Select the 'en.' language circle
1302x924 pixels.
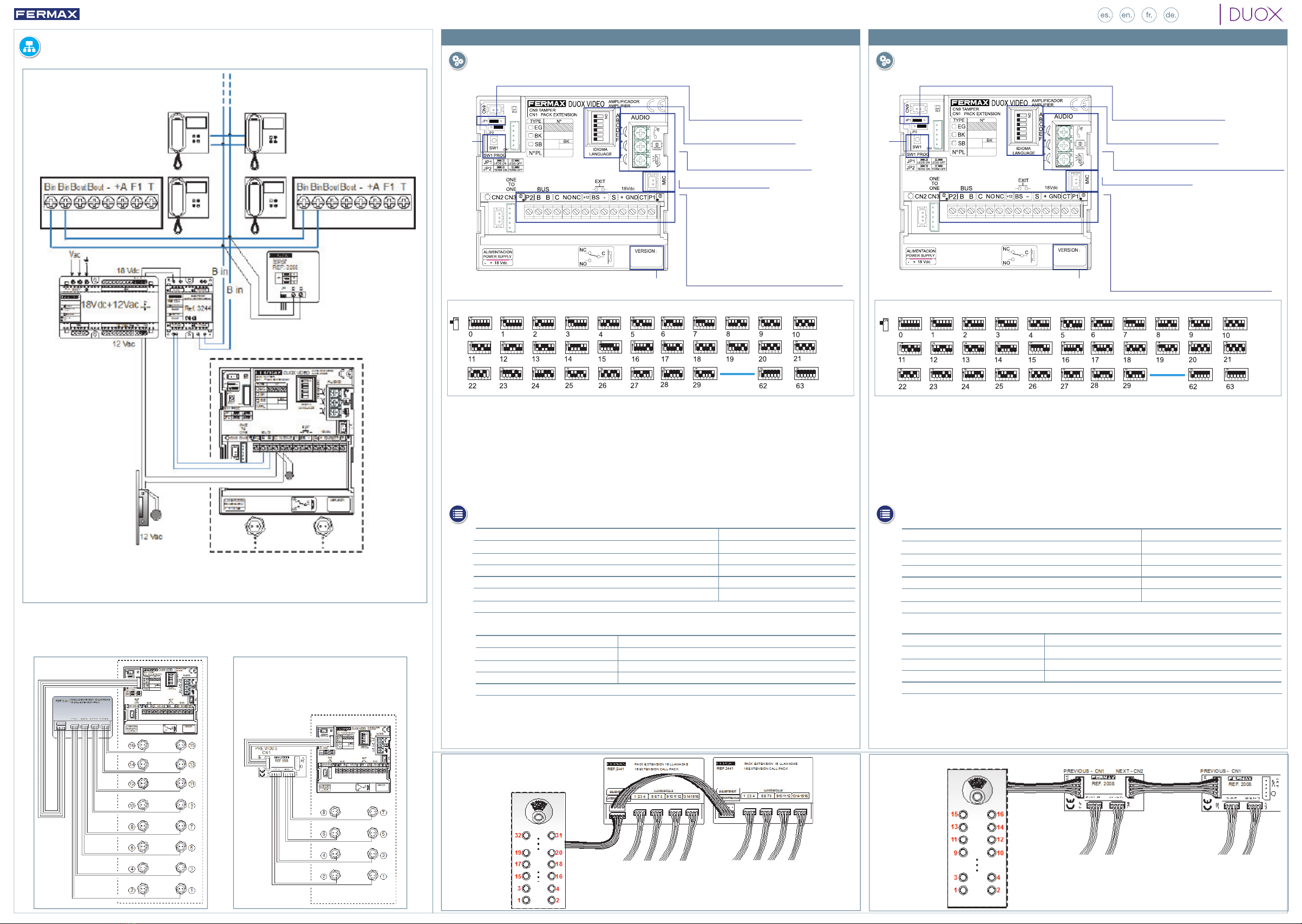(1126, 15)
